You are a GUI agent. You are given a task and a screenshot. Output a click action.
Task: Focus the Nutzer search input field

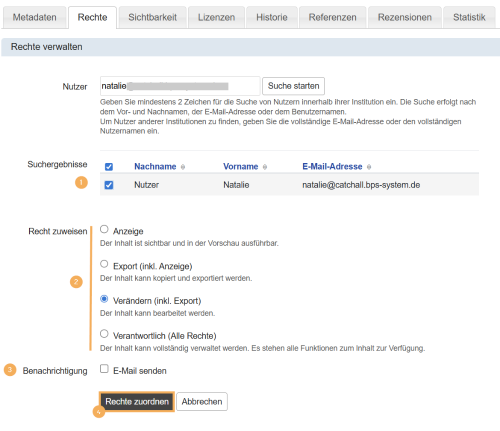coord(180,86)
